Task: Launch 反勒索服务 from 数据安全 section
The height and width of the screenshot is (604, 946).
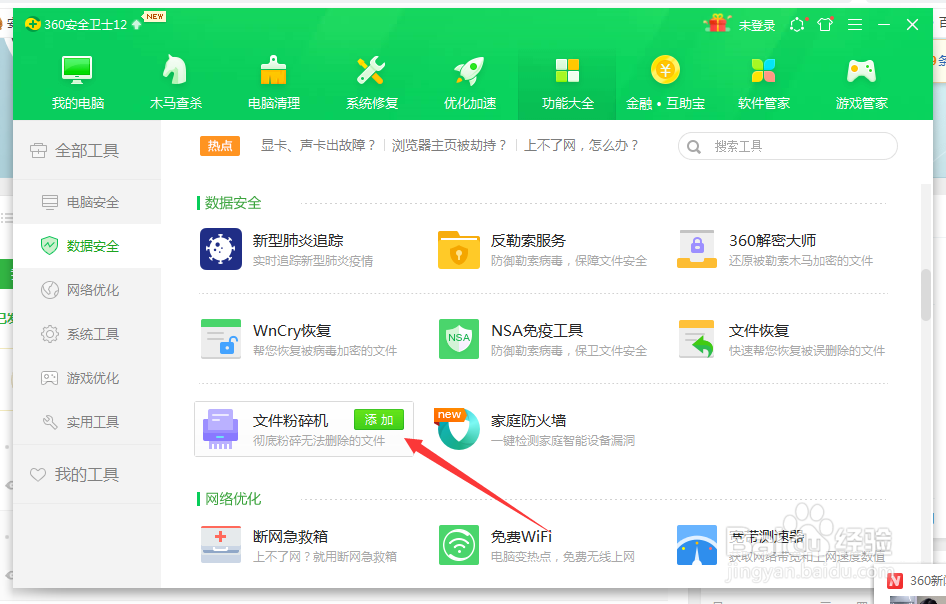Action: coord(458,248)
